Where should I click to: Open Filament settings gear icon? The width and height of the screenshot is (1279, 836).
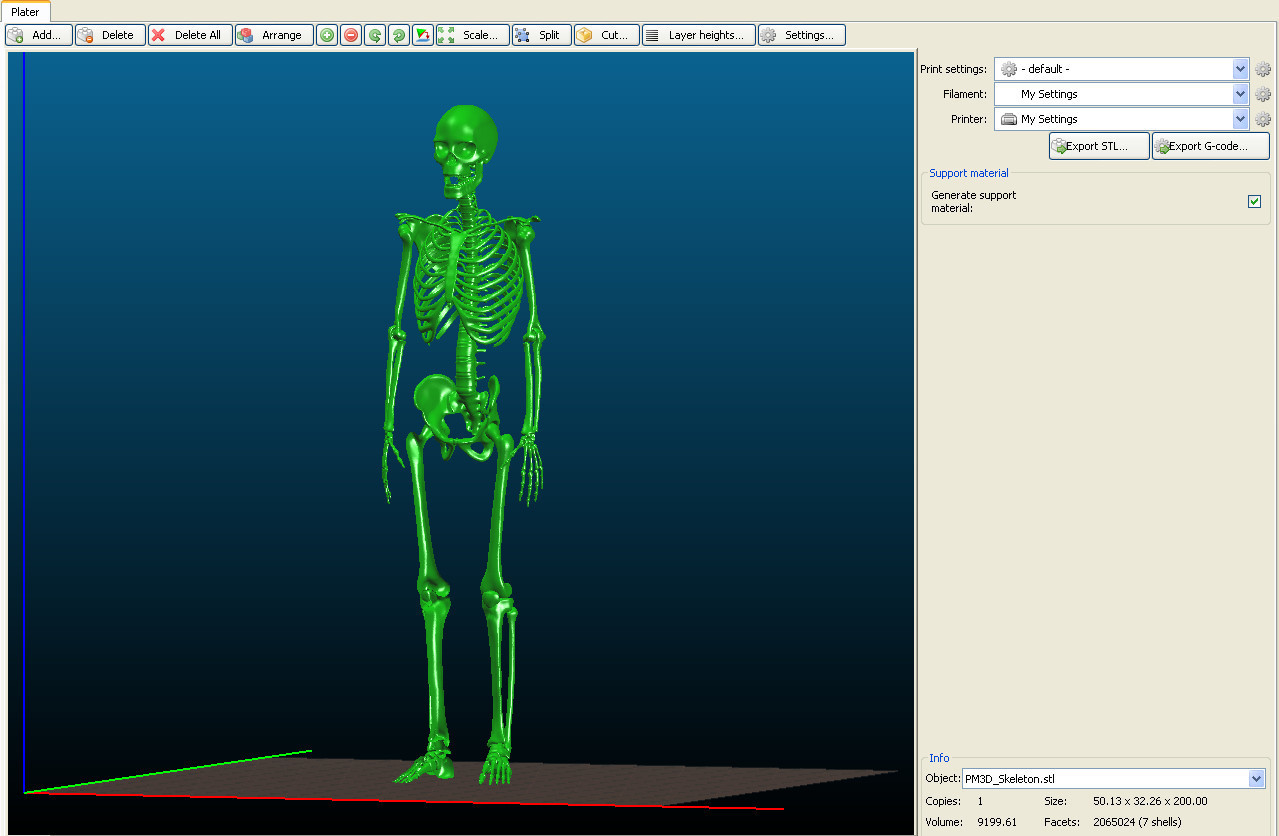1263,94
